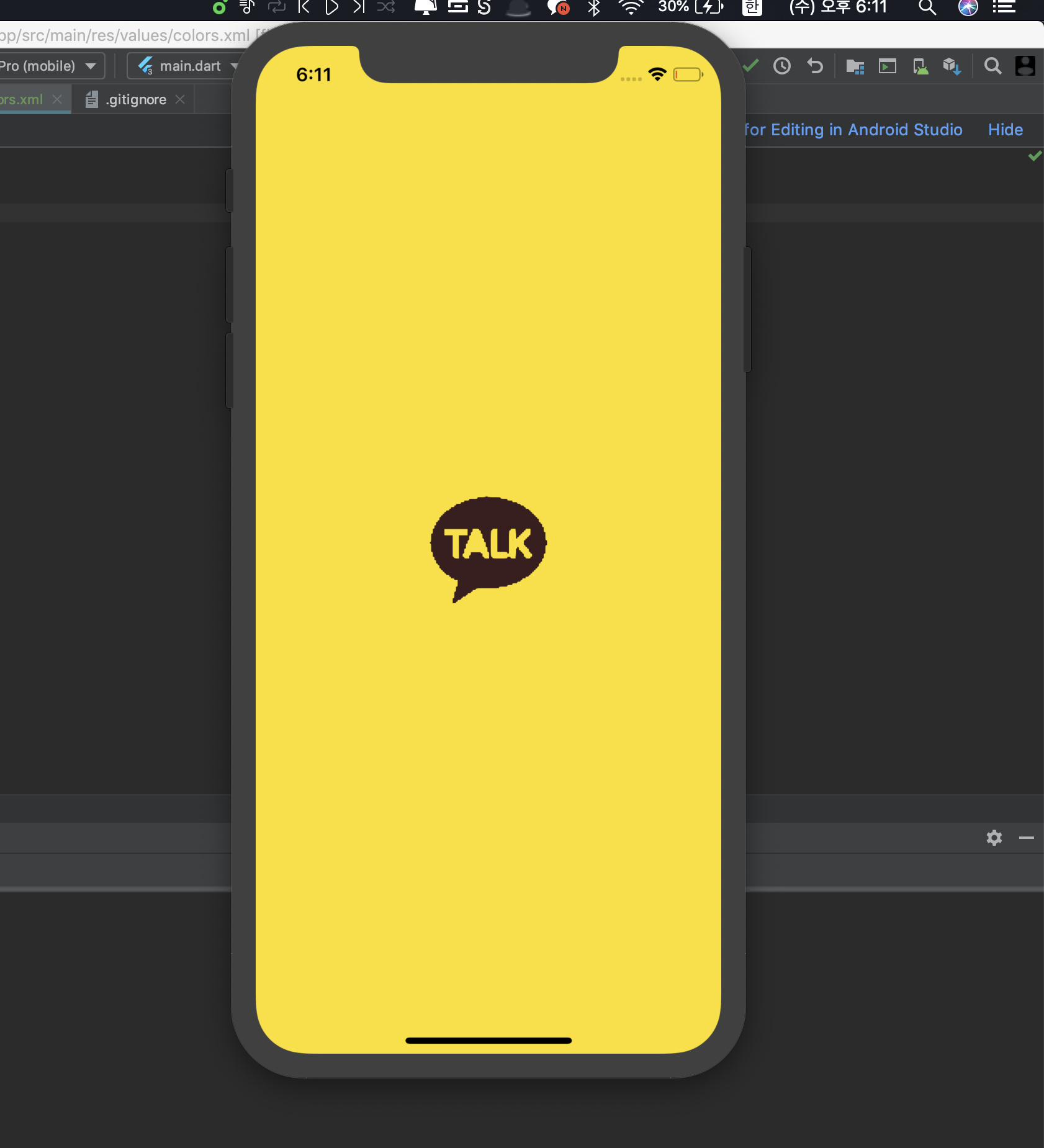Minimize the bottom tool window with the dash icon
1044x1148 pixels.
[1027, 838]
